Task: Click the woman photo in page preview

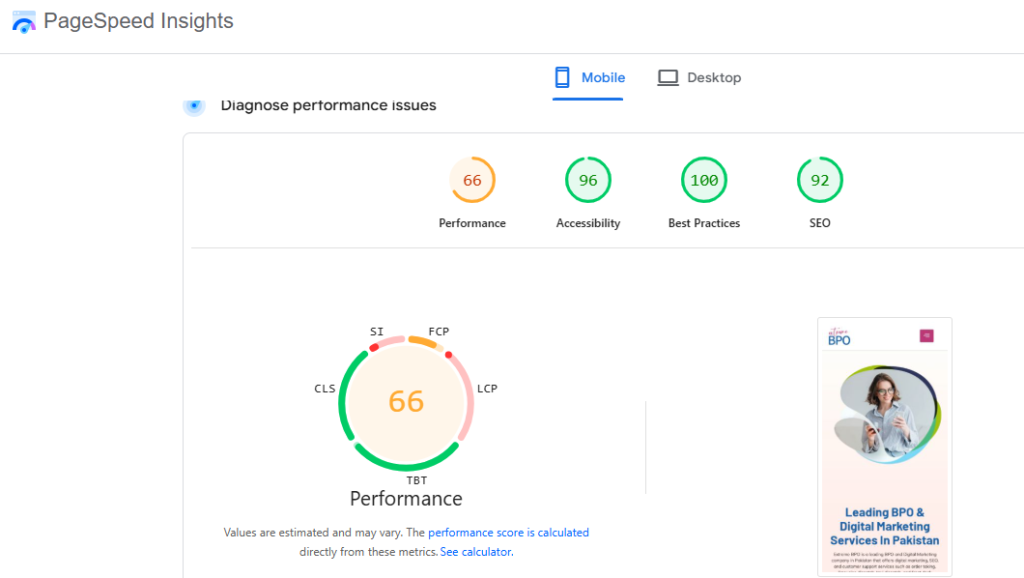Action: click(x=884, y=415)
